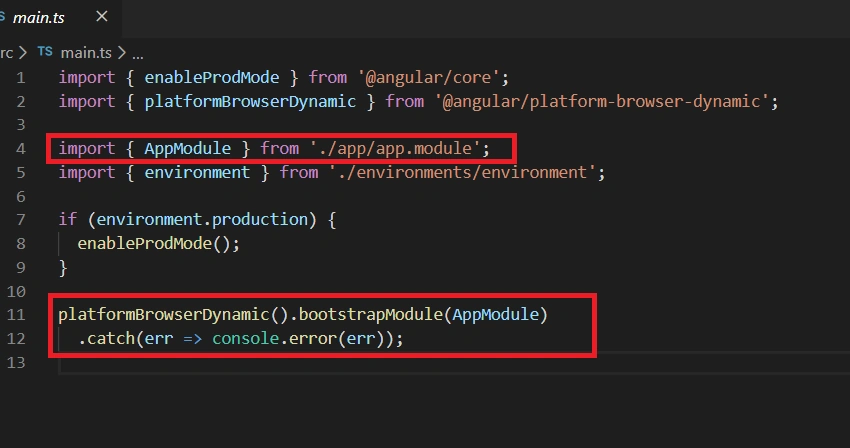
Task: Click line number 1 in gutter
Action: click(x=21, y=78)
